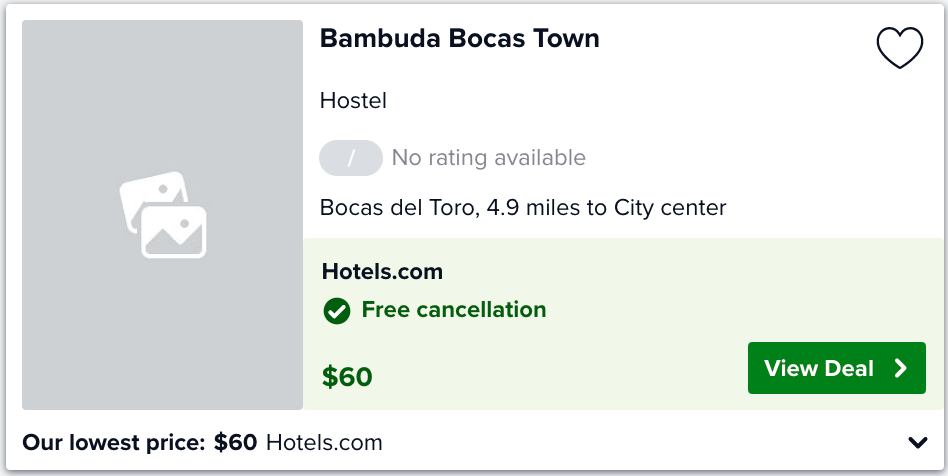Click the Free cancellation label
Viewport: 948px width, 476px height.
point(454,310)
